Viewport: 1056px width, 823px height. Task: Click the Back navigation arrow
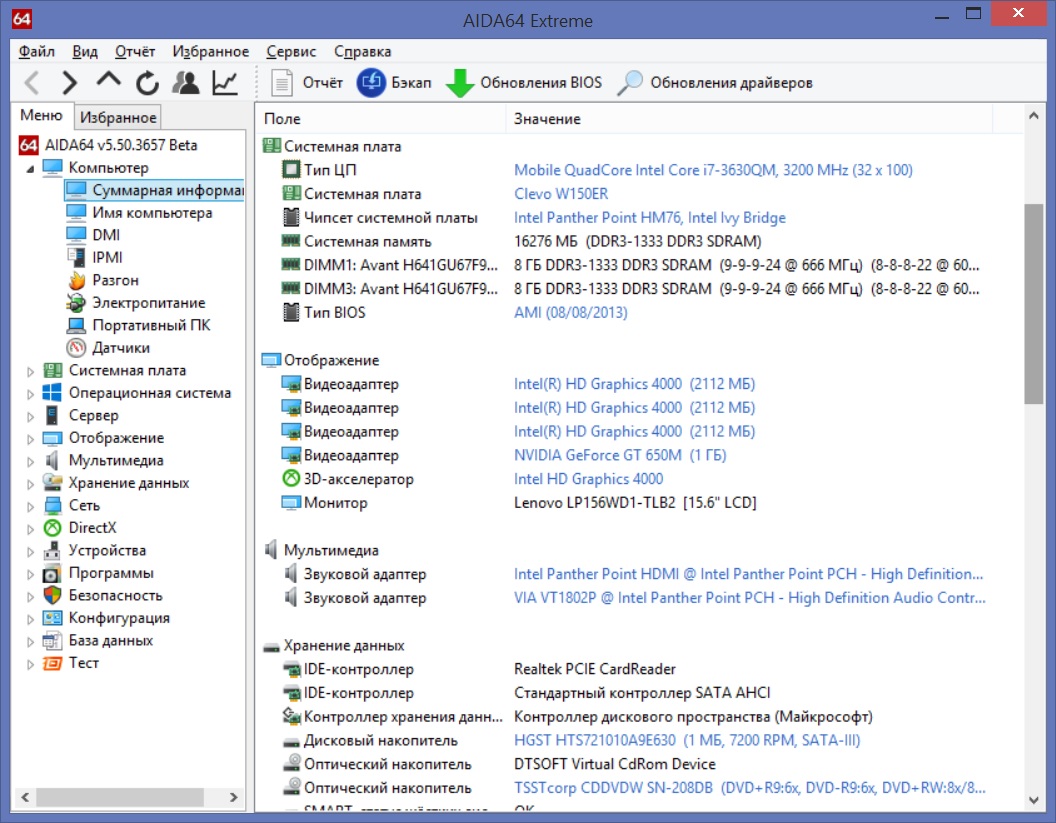pos(32,83)
